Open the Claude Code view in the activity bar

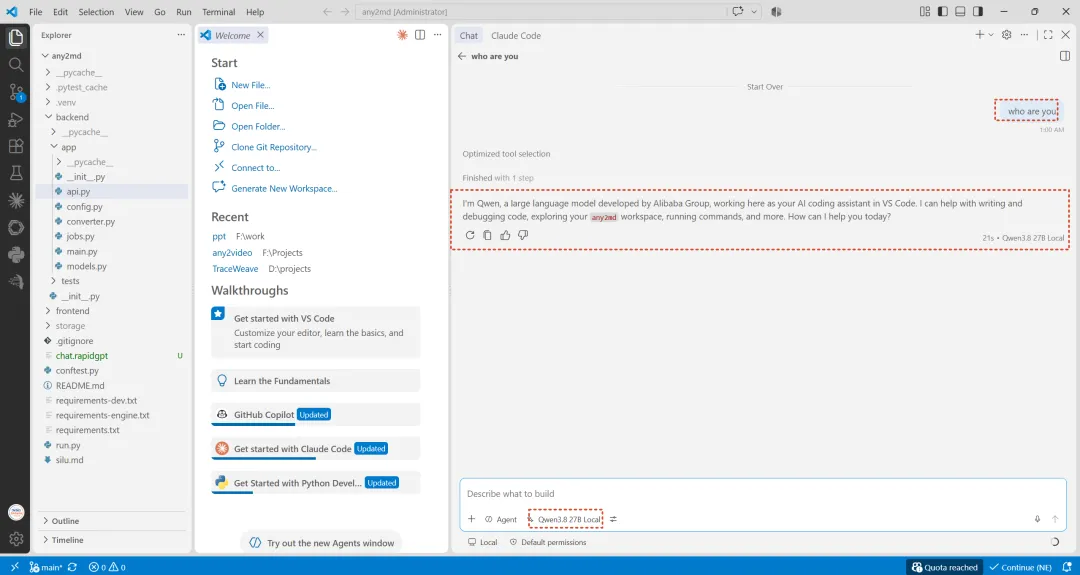pyautogui.click(x=15, y=200)
